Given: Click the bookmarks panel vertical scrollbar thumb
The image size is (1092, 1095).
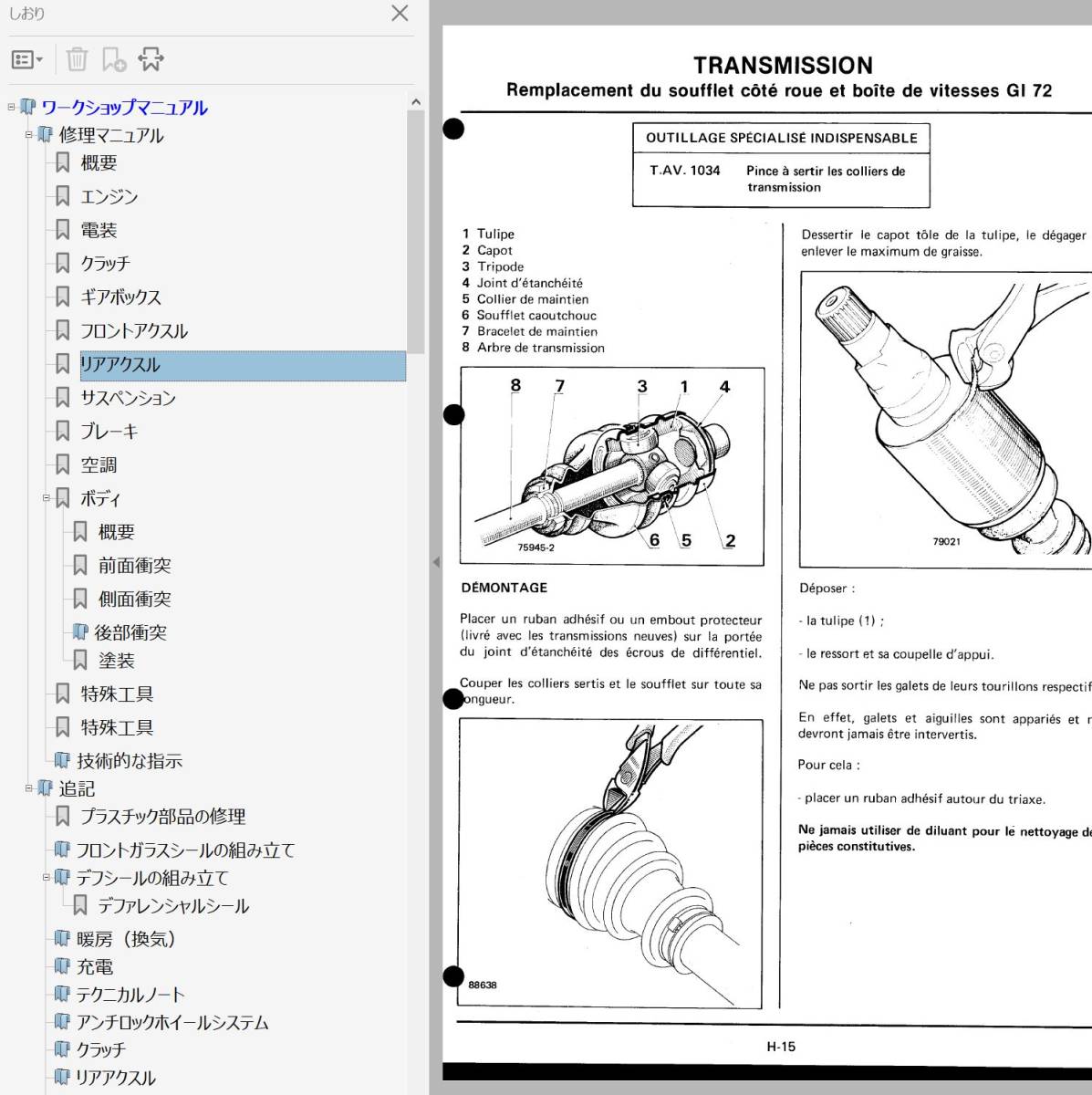Looking at the screenshot, I should tap(416, 233).
